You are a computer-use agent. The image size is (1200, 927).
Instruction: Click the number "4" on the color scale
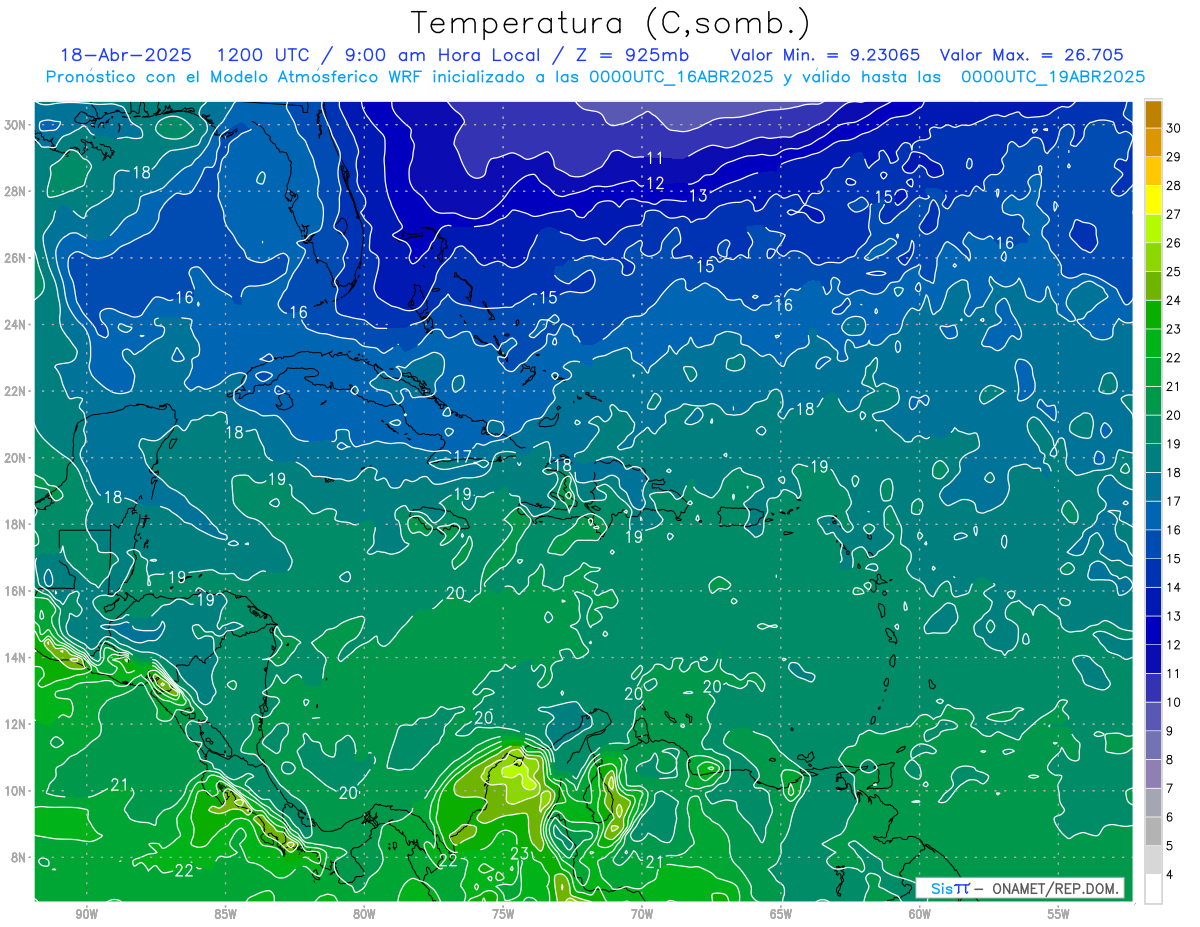tap(1171, 874)
